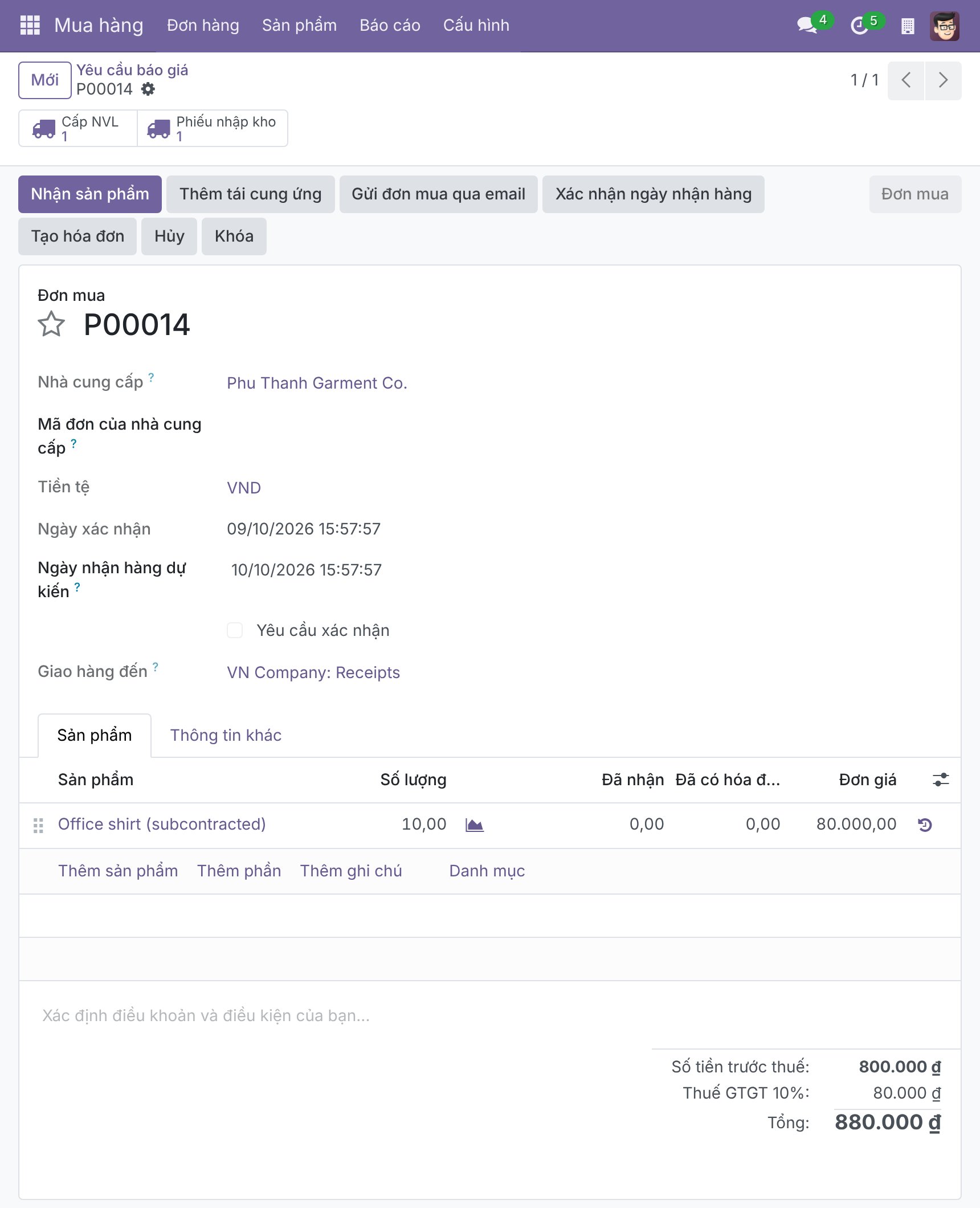Toggle the Yêu cầu xác nhận checkbox
The image size is (980, 1208).
coord(235,630)
